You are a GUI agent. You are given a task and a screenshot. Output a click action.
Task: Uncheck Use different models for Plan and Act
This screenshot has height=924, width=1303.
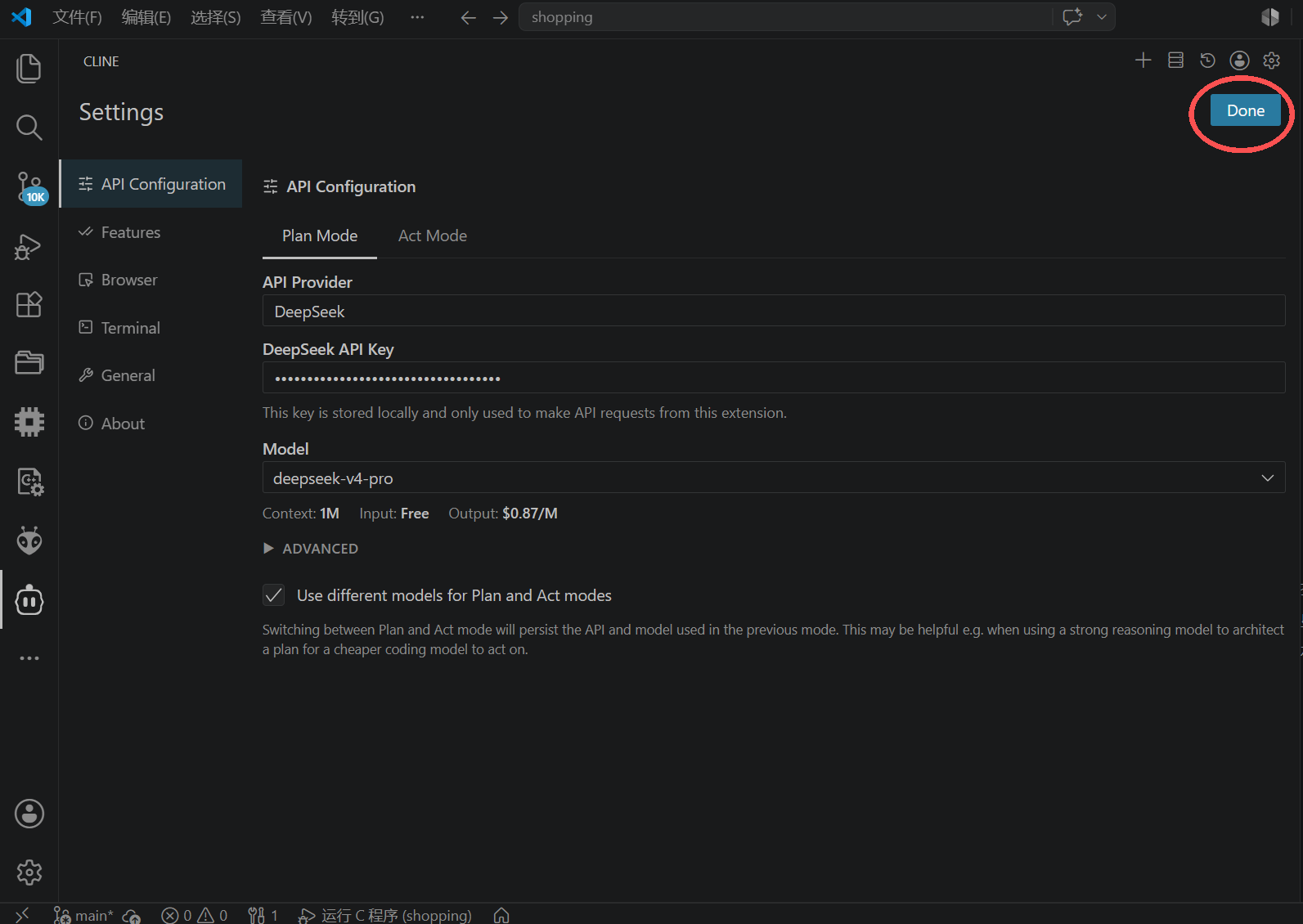(274, 595)
